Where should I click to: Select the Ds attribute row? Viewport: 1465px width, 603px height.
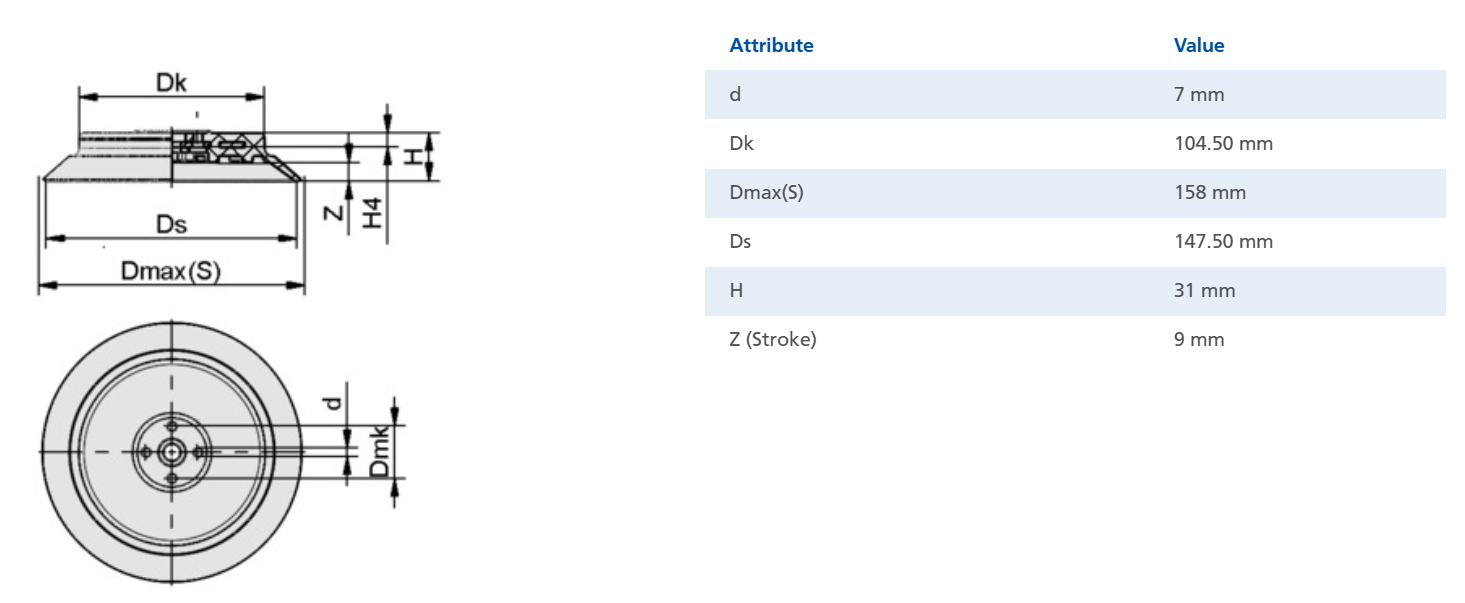pos(1075,241)
